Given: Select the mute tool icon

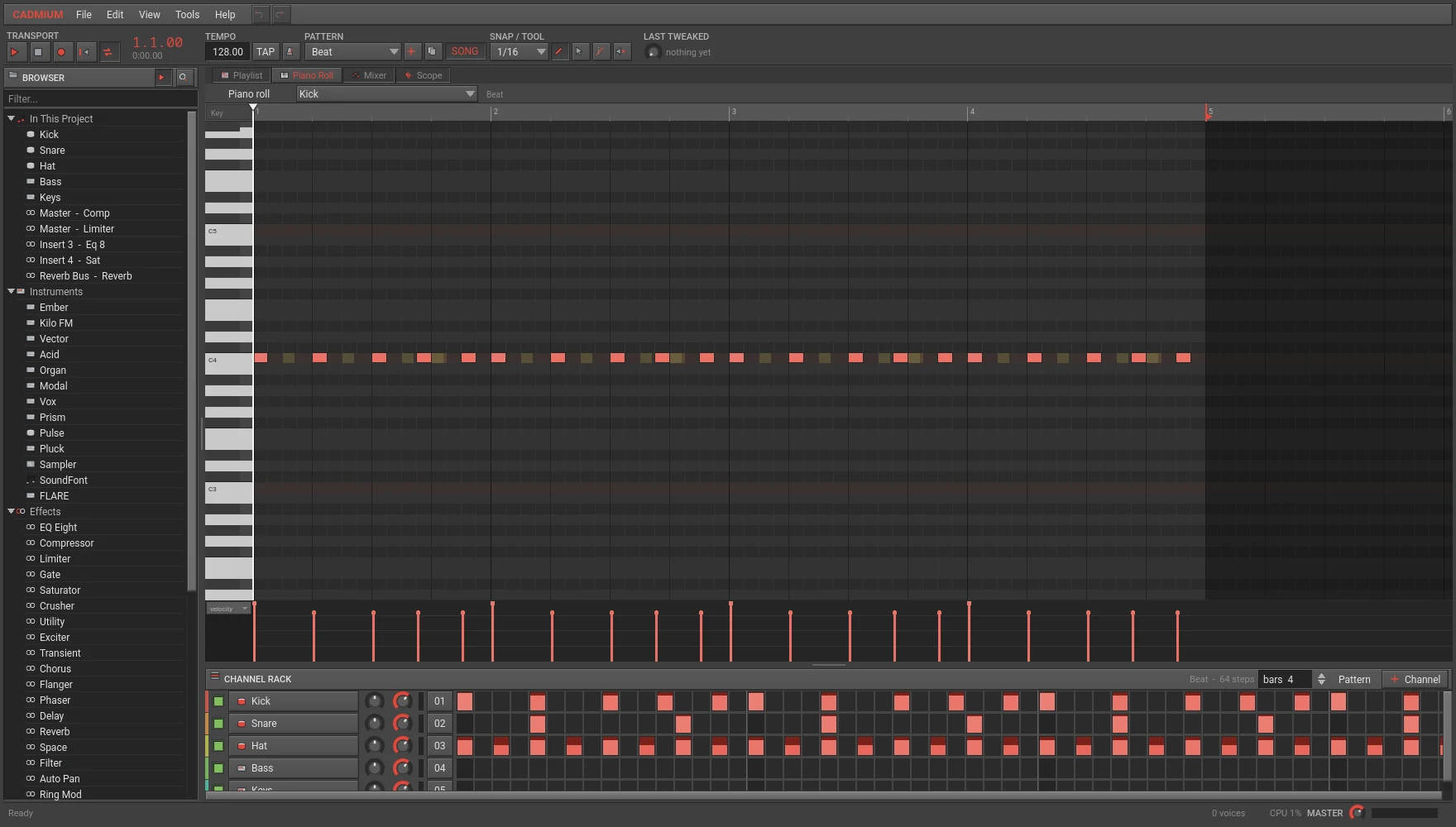Looking at the screenshot, I should tap(621, 51).
